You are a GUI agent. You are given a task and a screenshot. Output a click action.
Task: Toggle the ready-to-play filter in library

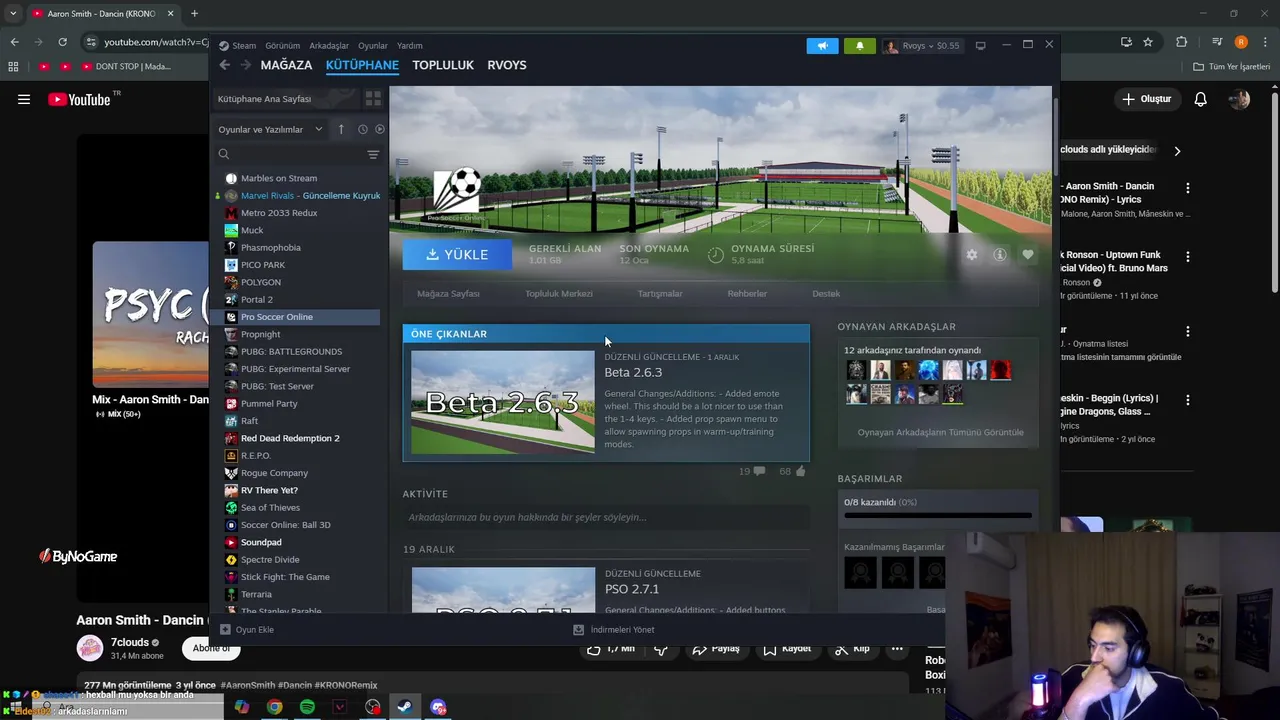click(379, 129)
